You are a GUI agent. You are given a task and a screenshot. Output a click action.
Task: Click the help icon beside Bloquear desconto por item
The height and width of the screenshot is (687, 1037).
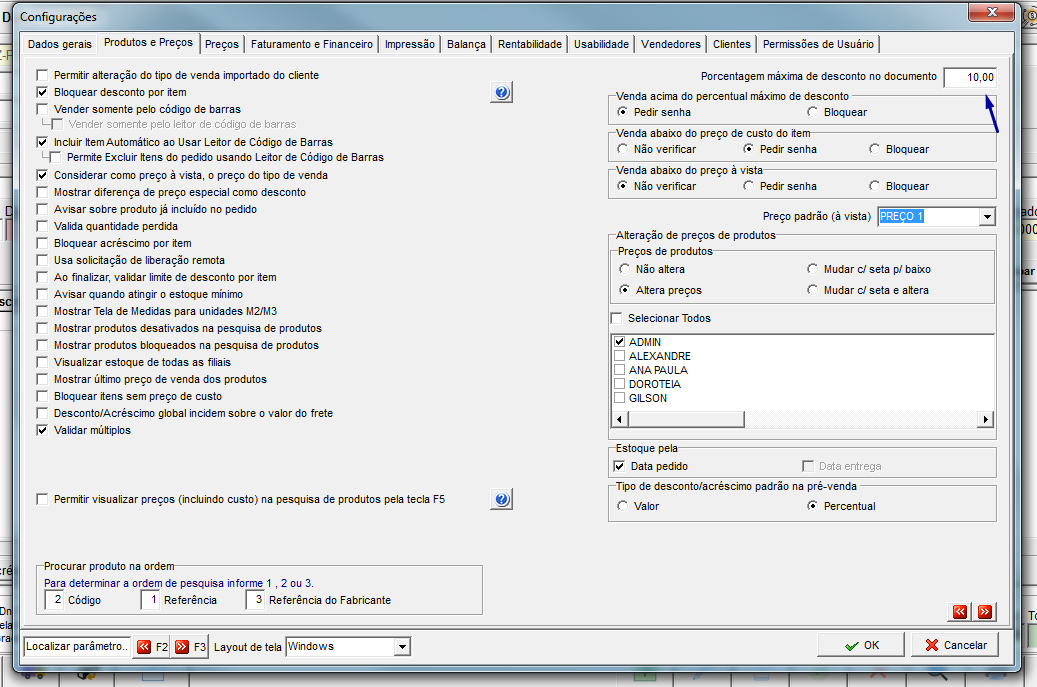coord(502,92)
